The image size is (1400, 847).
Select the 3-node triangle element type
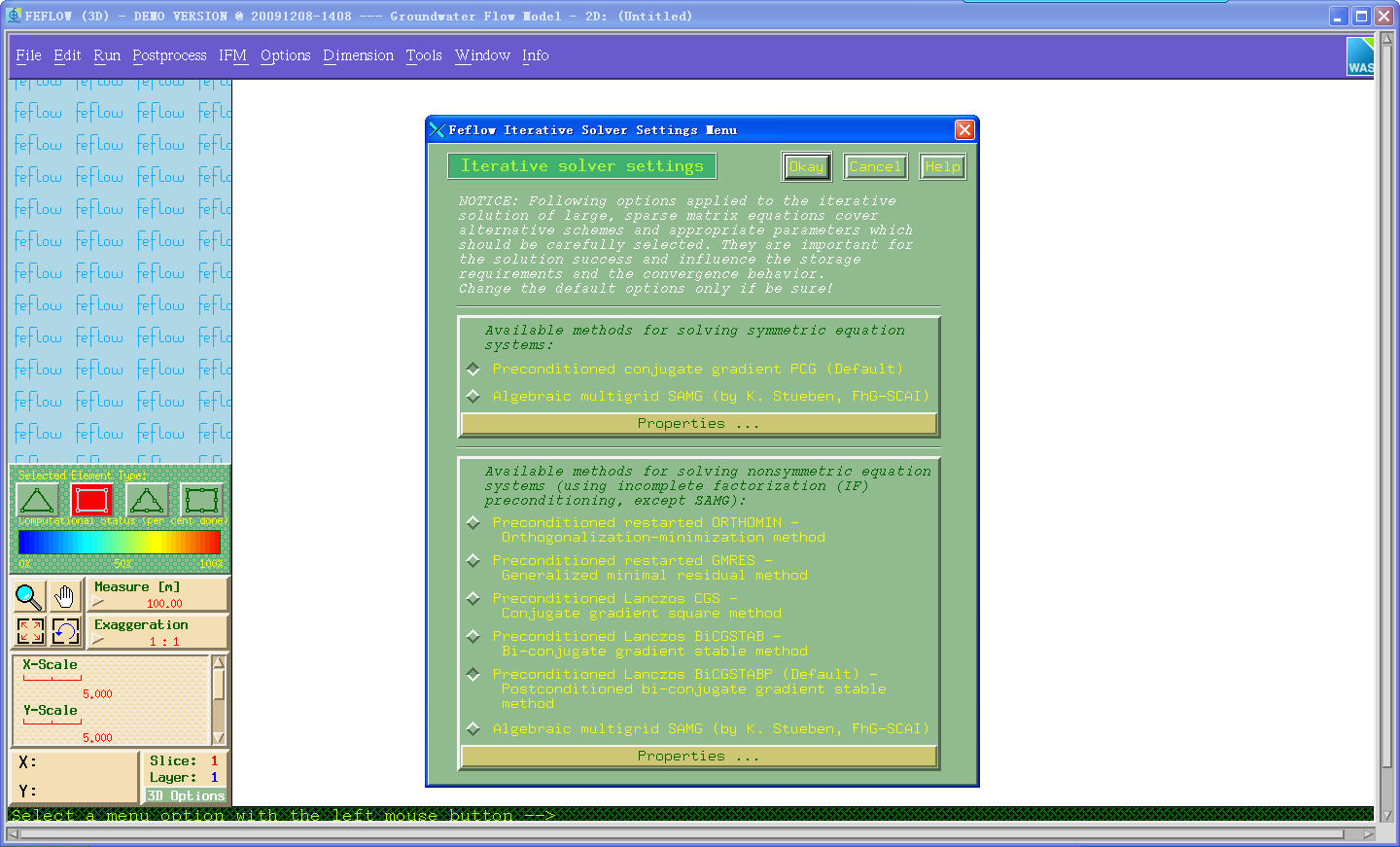[x=37, y=500]
